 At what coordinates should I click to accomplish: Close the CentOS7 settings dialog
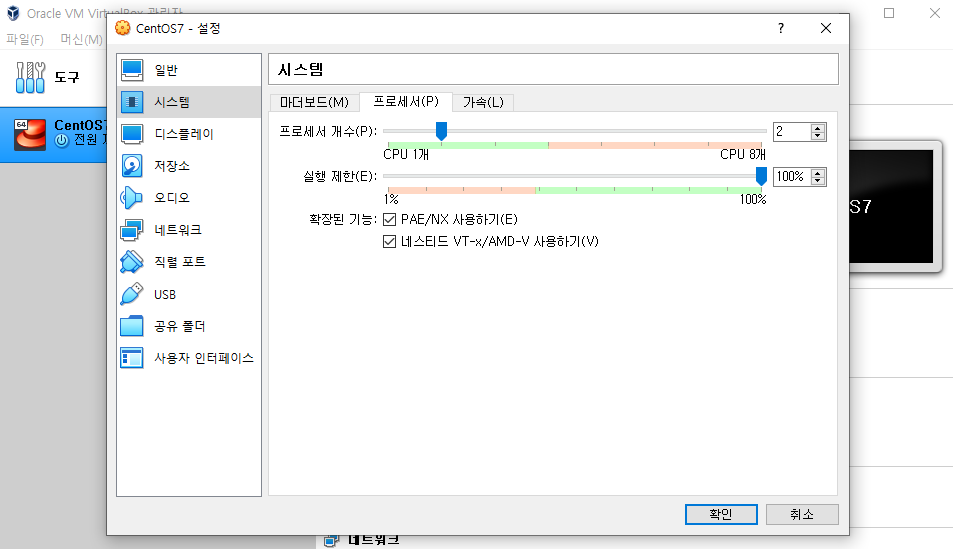coord(825,28)
